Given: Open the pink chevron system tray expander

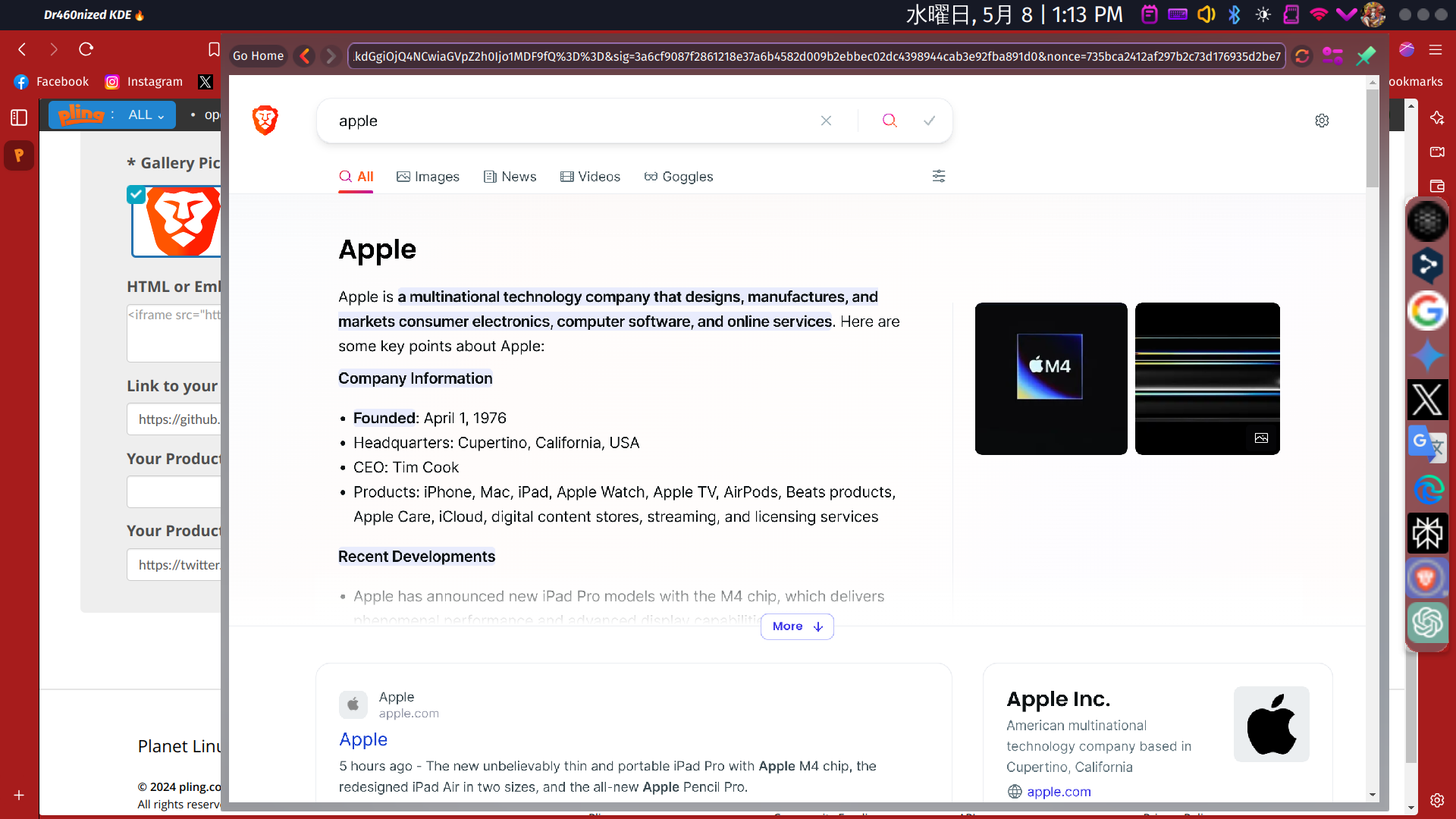Looking at the screenshot, I should tap(1346, 14).
